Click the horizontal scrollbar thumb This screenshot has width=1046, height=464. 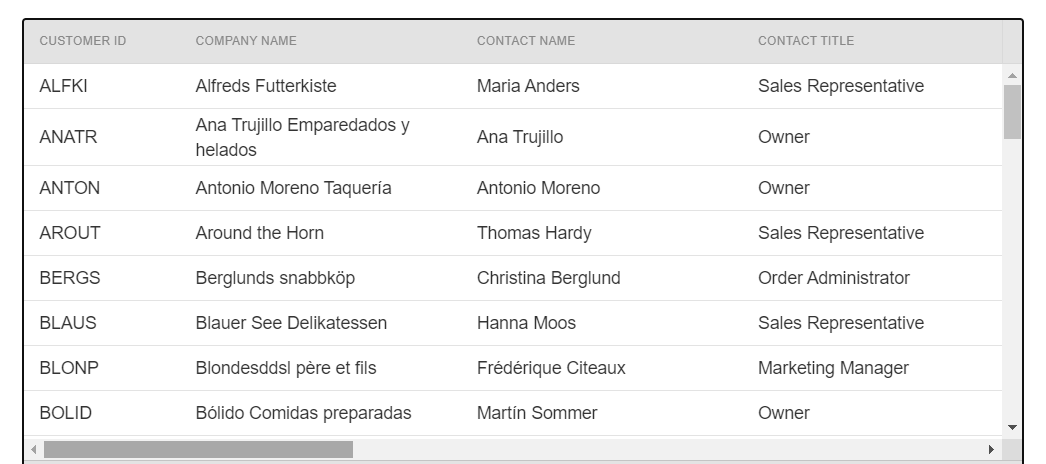click(x=198, y=450)
